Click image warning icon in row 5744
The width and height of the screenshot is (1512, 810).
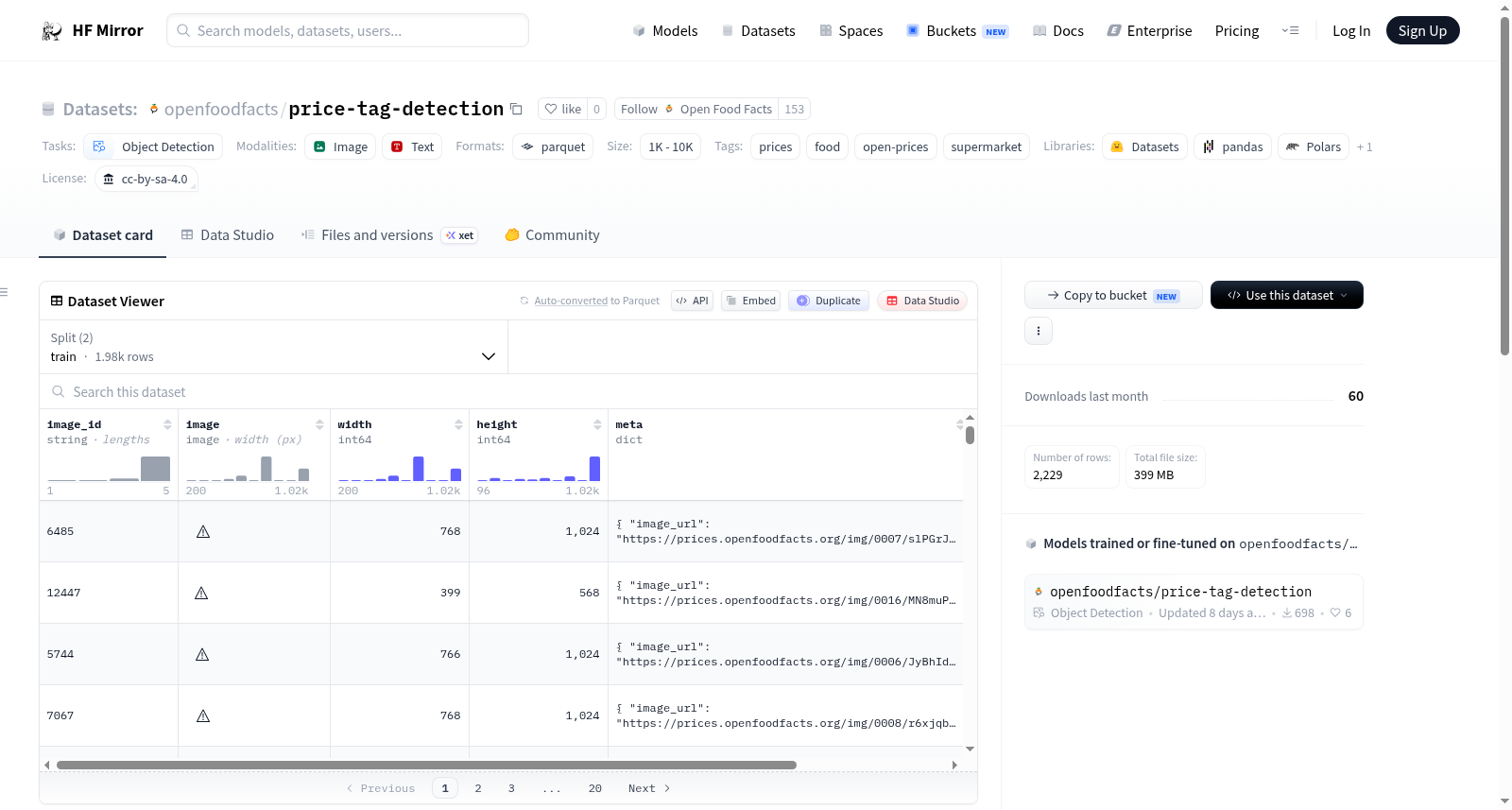coord(202,654)
